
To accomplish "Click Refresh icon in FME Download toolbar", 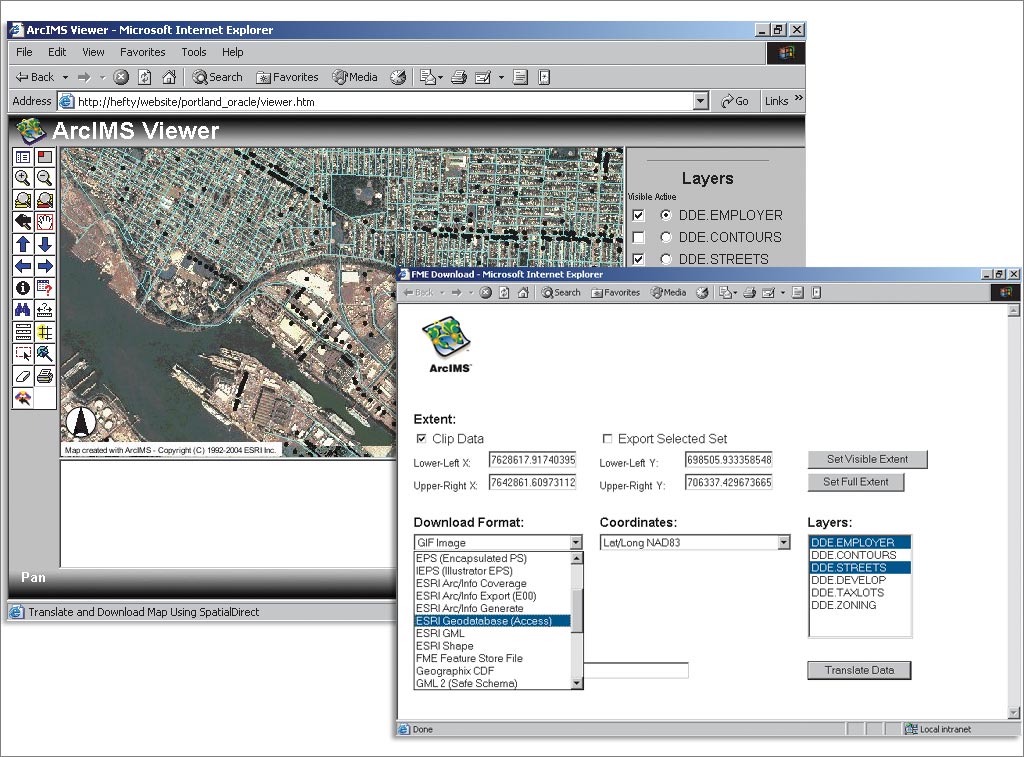I will tap(504, 293).
